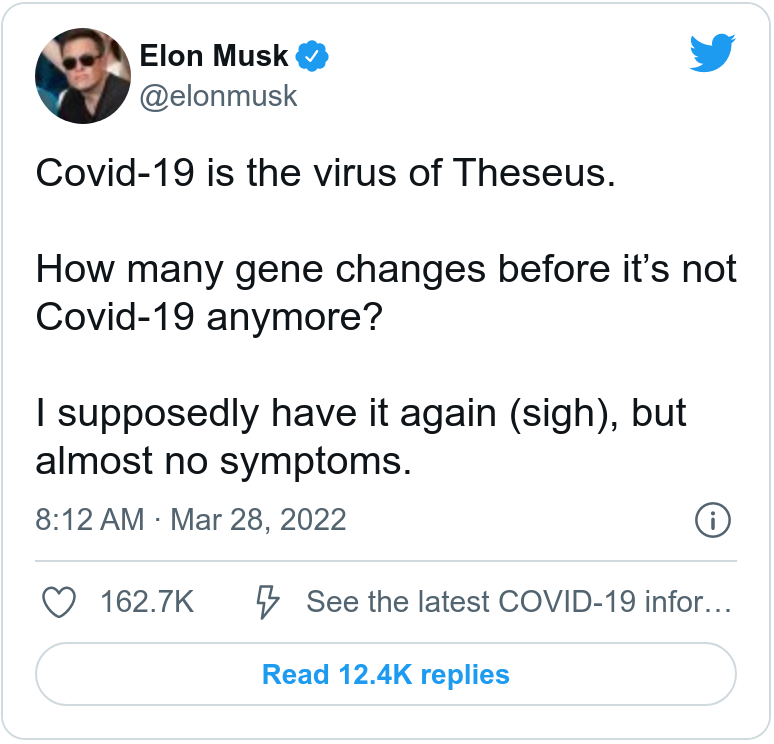Click the Elon Musk display name
774x744 pixels.
[216, 57]
